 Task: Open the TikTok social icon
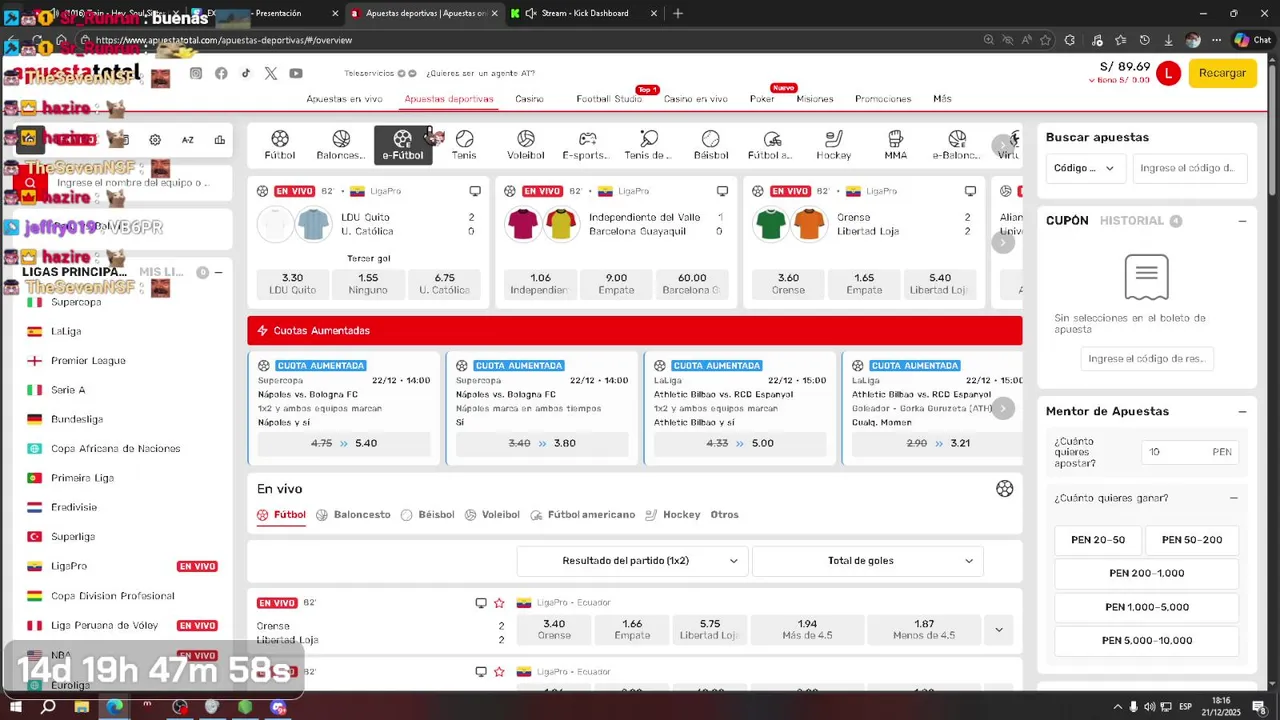tap(246, 73)
